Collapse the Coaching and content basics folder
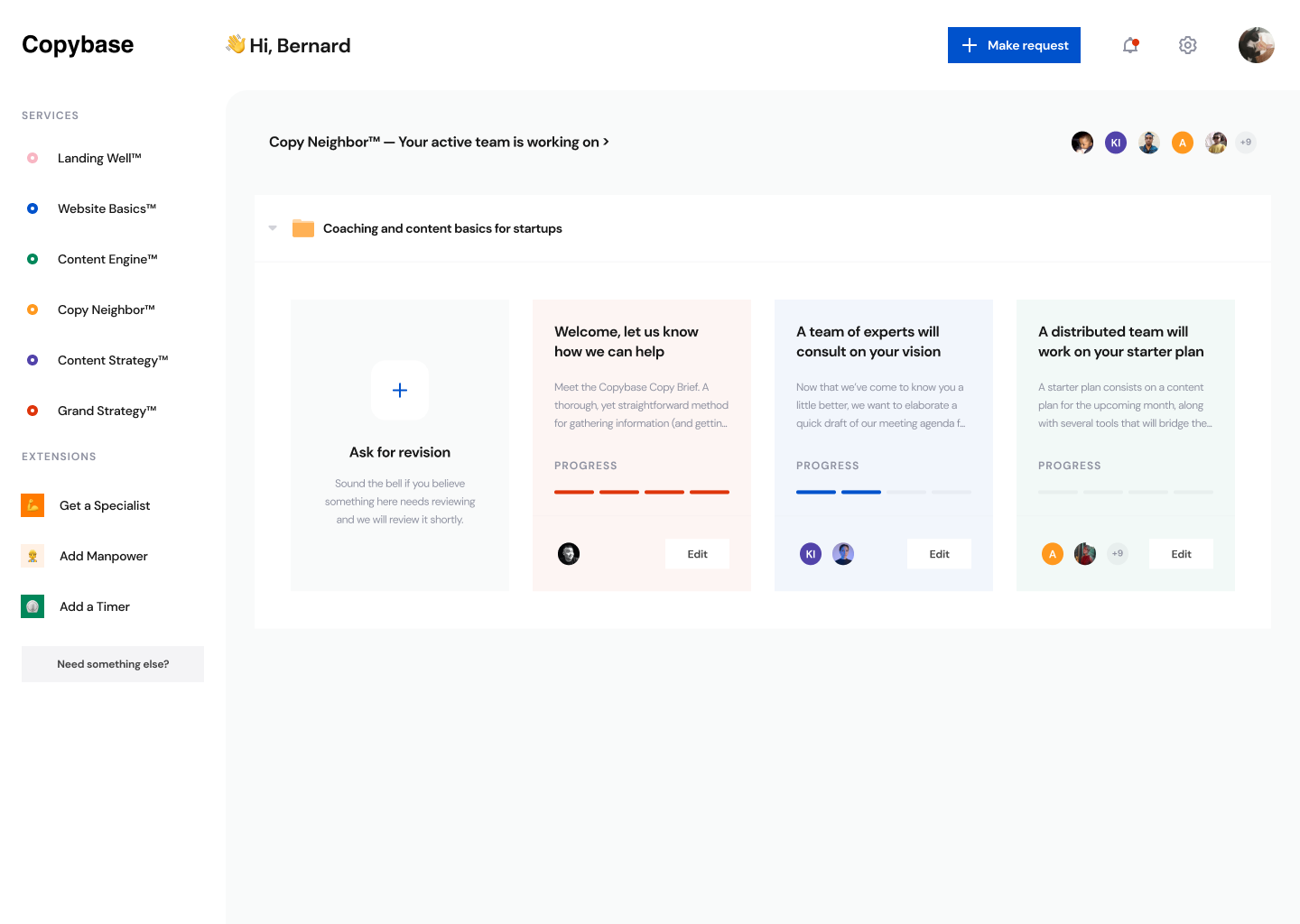 tap(273, 228)
